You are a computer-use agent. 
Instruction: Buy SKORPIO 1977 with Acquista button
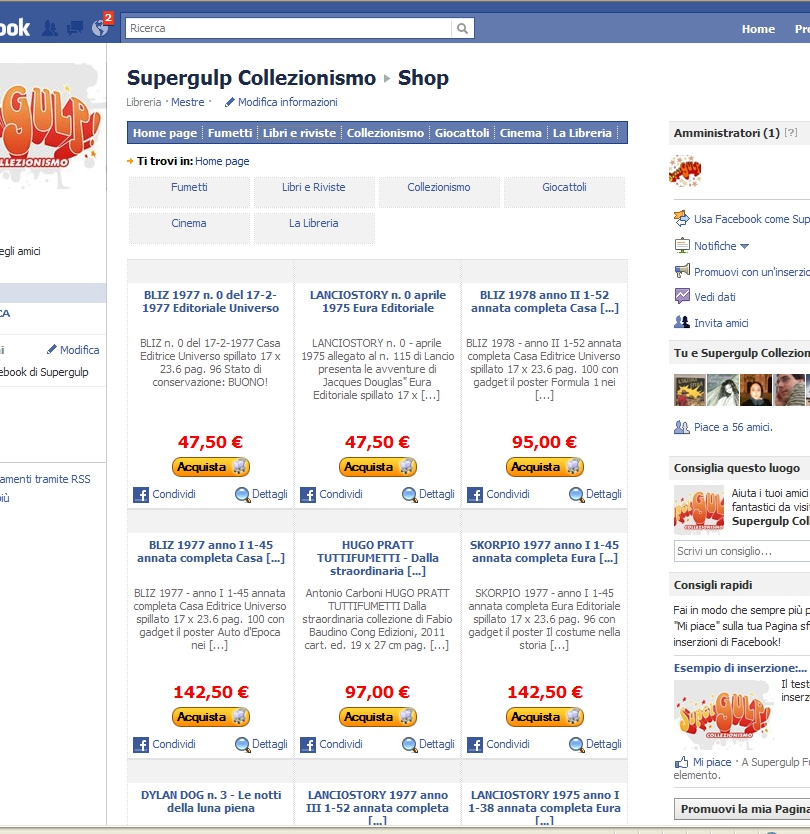[545, 716]
